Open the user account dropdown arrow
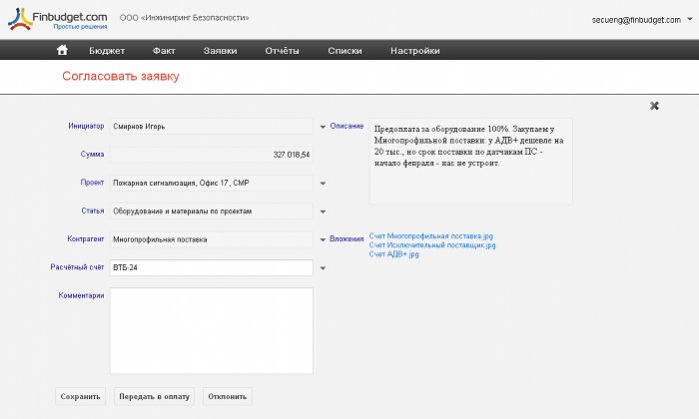 (x=688, y=19)
